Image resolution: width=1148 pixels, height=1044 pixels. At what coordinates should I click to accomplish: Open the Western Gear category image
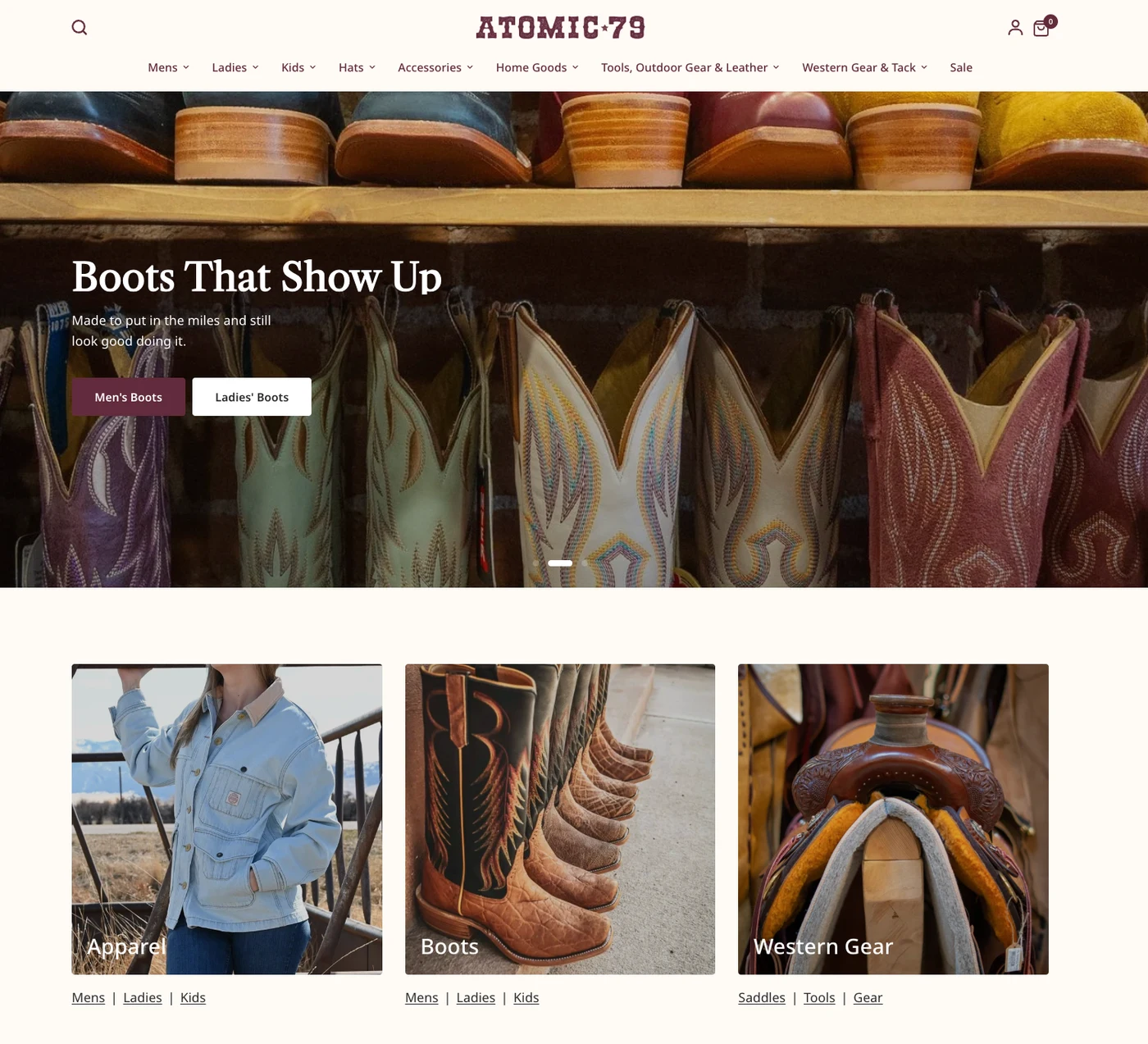[x=893, y=819]
